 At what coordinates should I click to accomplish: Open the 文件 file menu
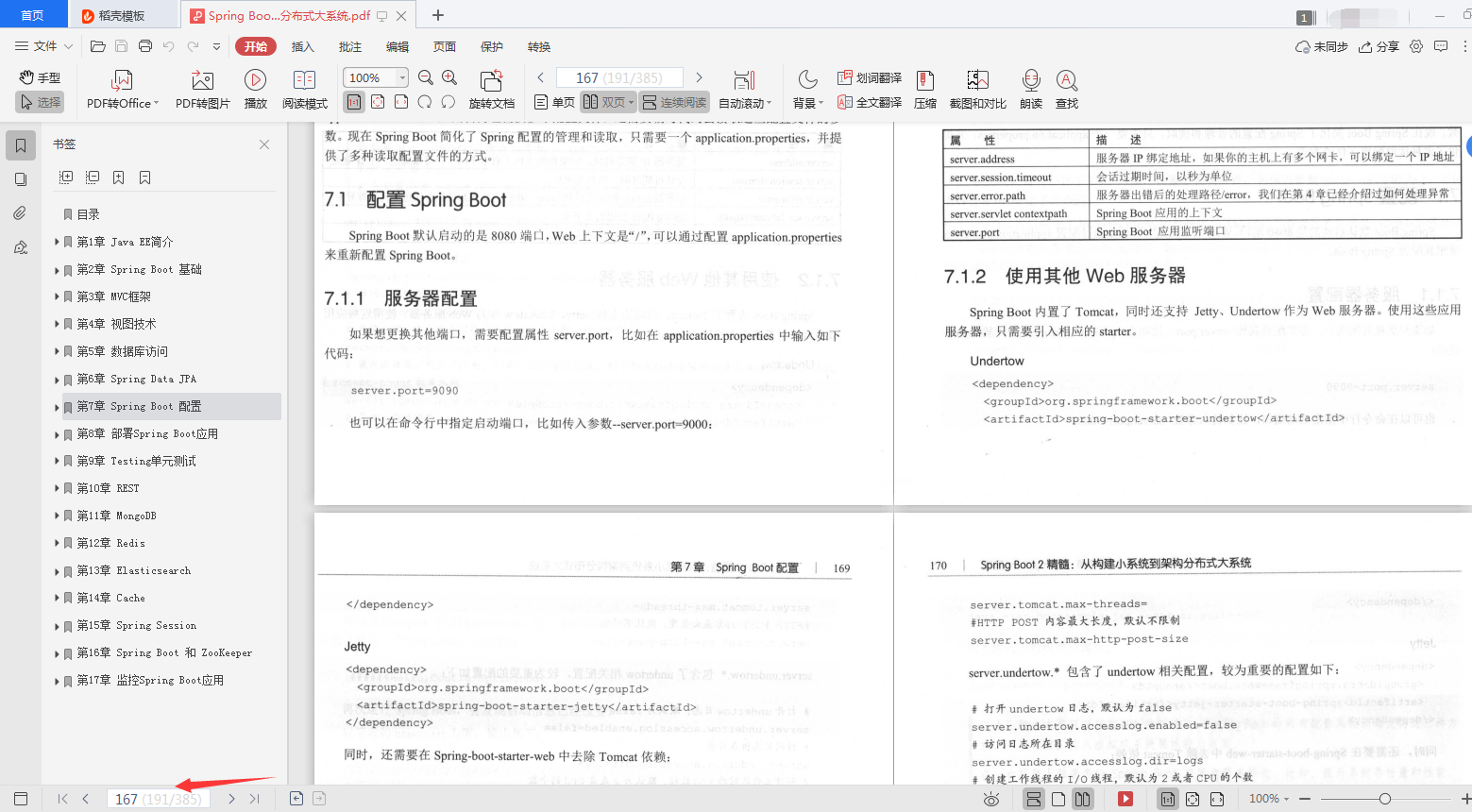pos(43,46)
